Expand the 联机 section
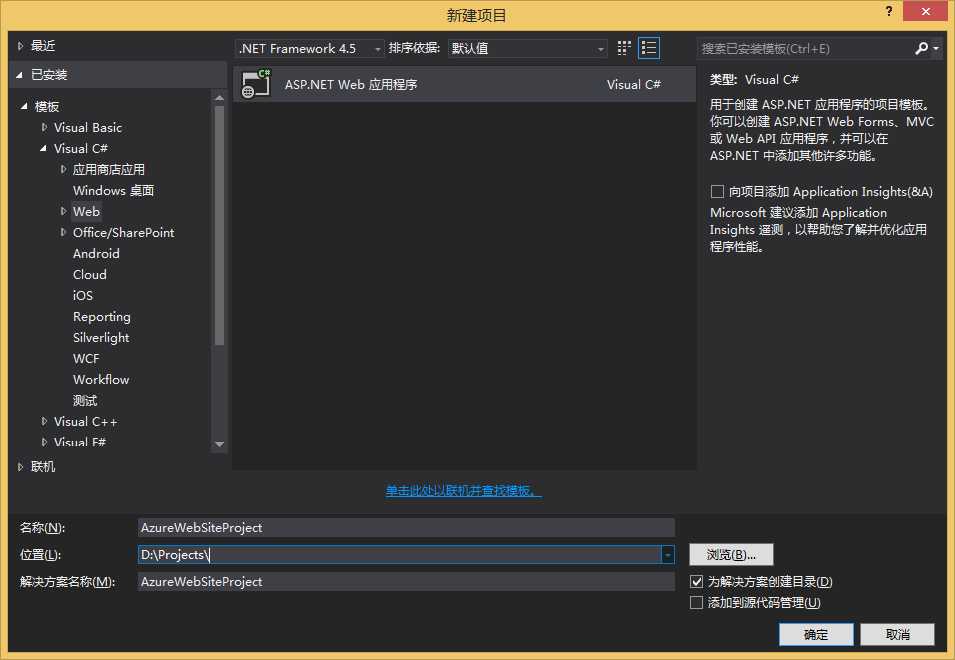 [x=20, y=466]
